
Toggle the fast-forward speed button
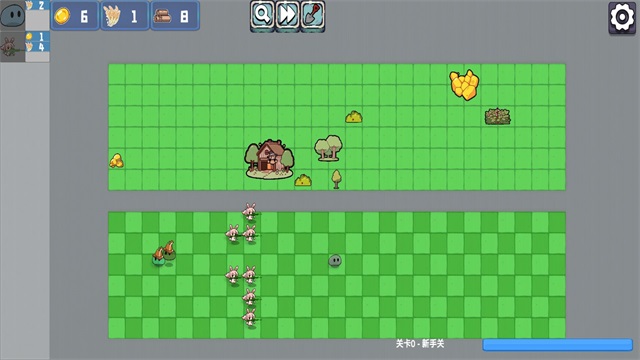(287, 16)
